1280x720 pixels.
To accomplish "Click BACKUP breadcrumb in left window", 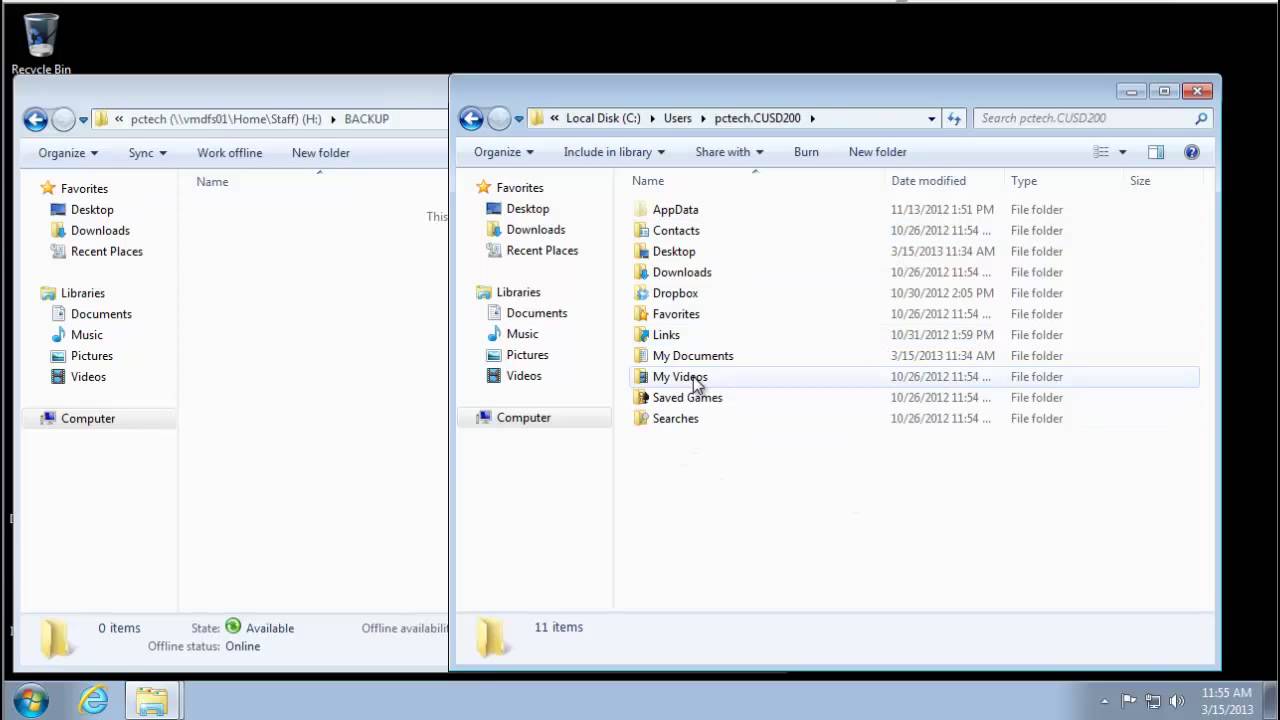I will click(x=366, y=119).
